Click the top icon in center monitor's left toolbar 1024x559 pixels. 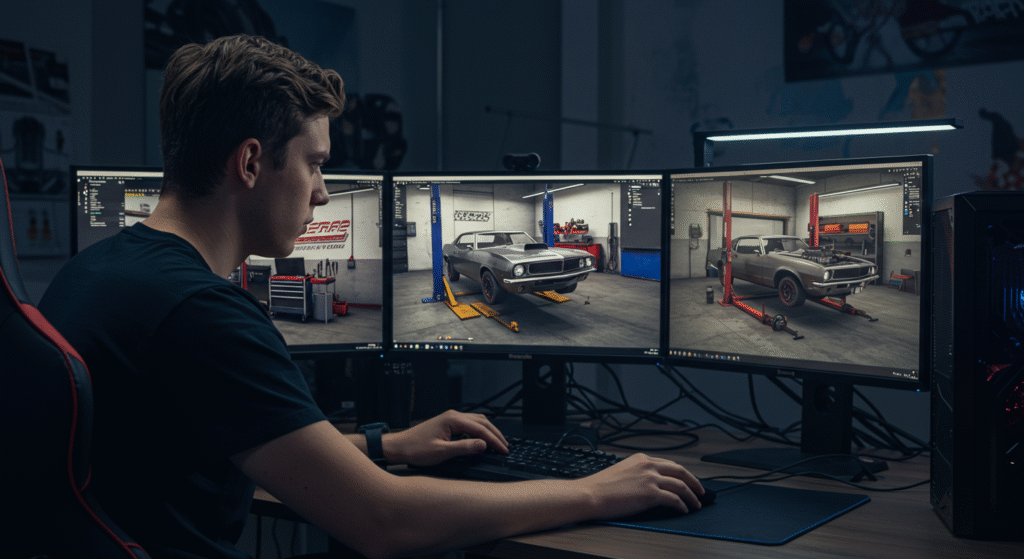[398, 188]
